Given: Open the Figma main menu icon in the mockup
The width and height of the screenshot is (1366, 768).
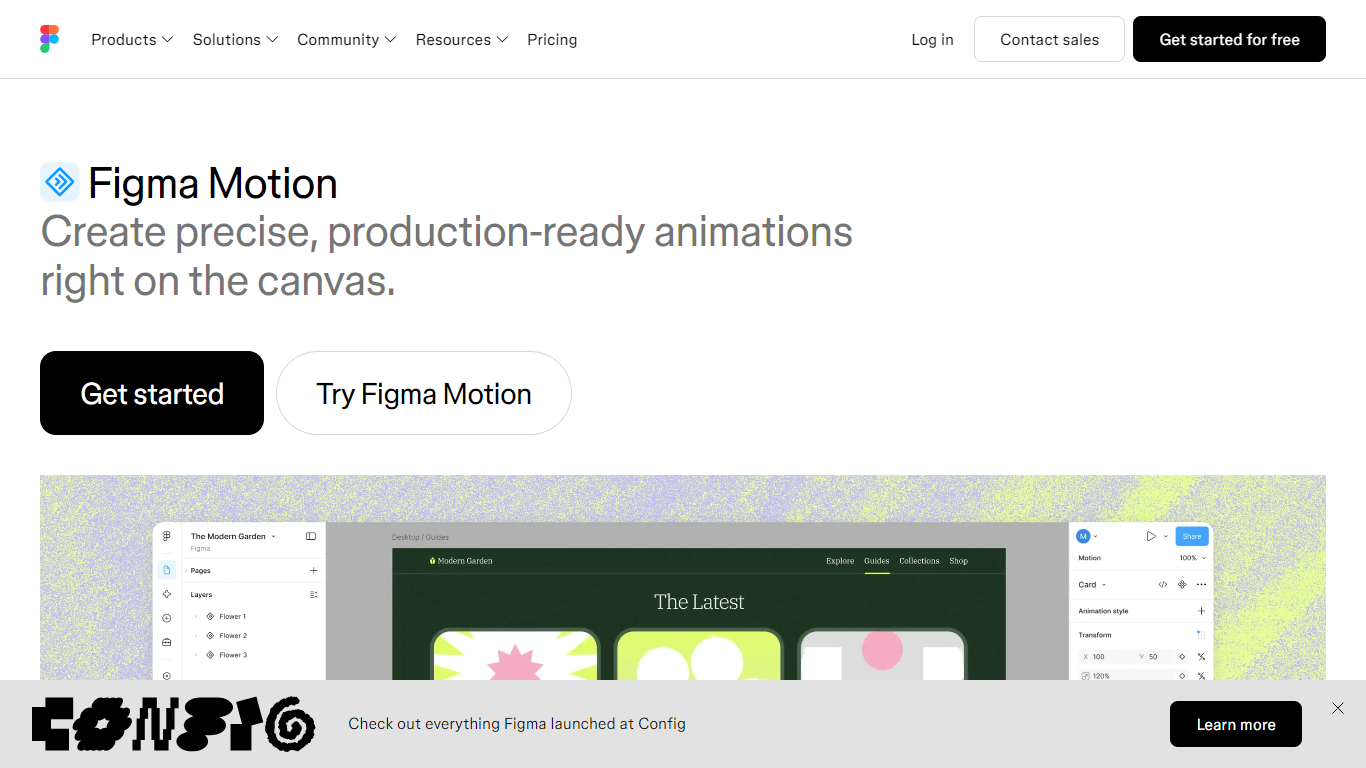Looking at the screenshot, I should 167,536.
